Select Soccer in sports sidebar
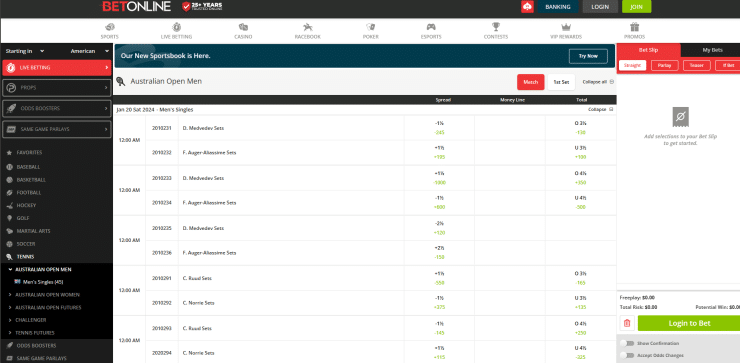 click(26, 244)
